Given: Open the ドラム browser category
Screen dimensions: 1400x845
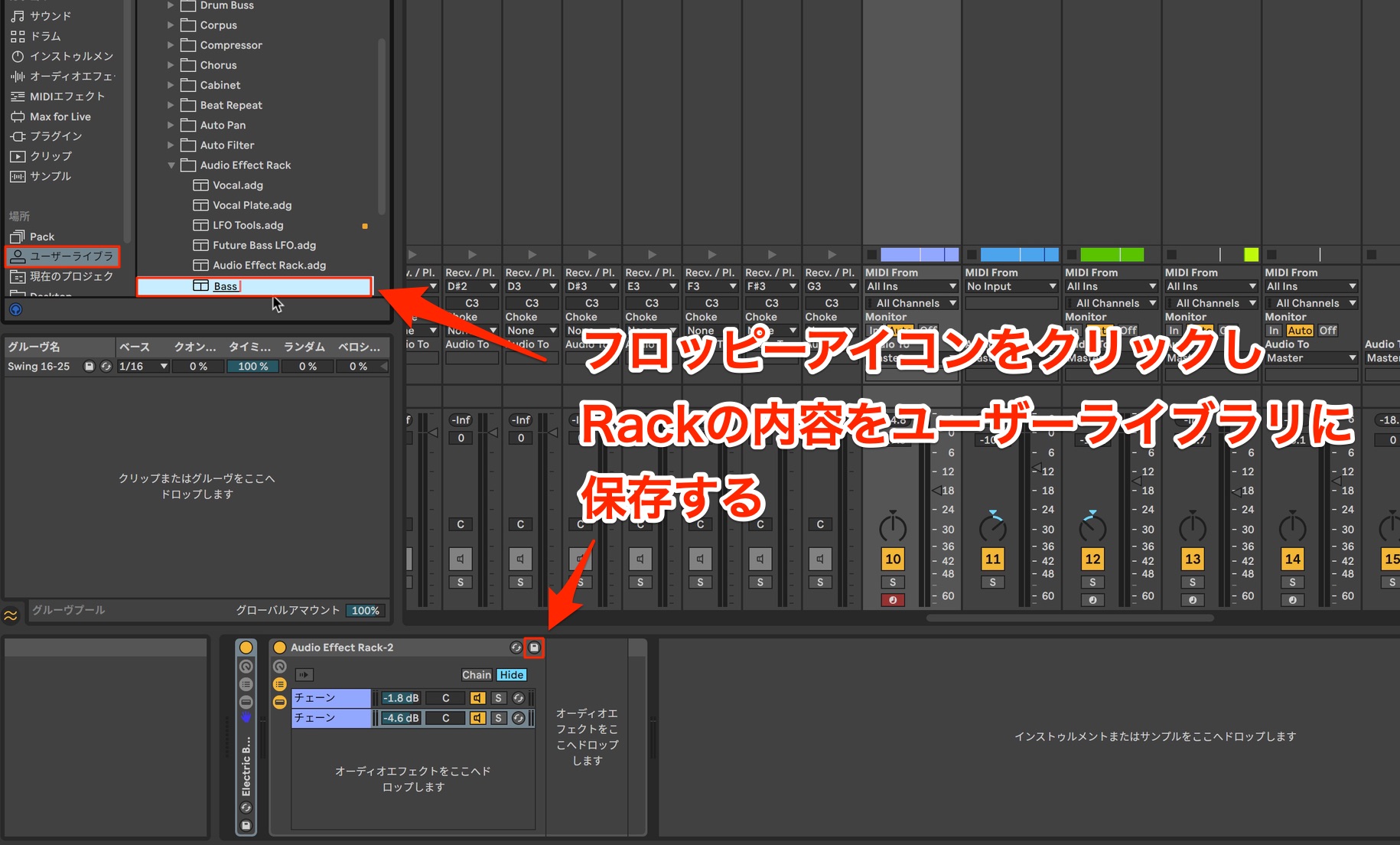Looking at the screenshot, I should [x=36, y=36].
